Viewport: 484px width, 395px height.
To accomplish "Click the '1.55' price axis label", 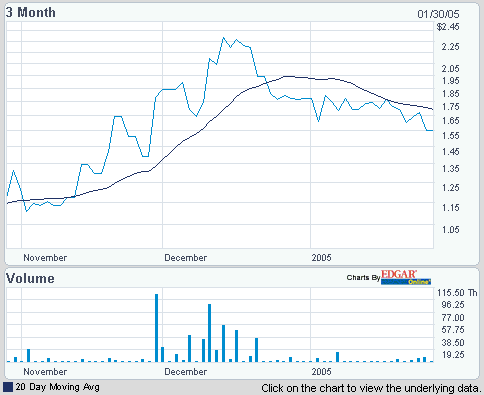I will [450, 136].
